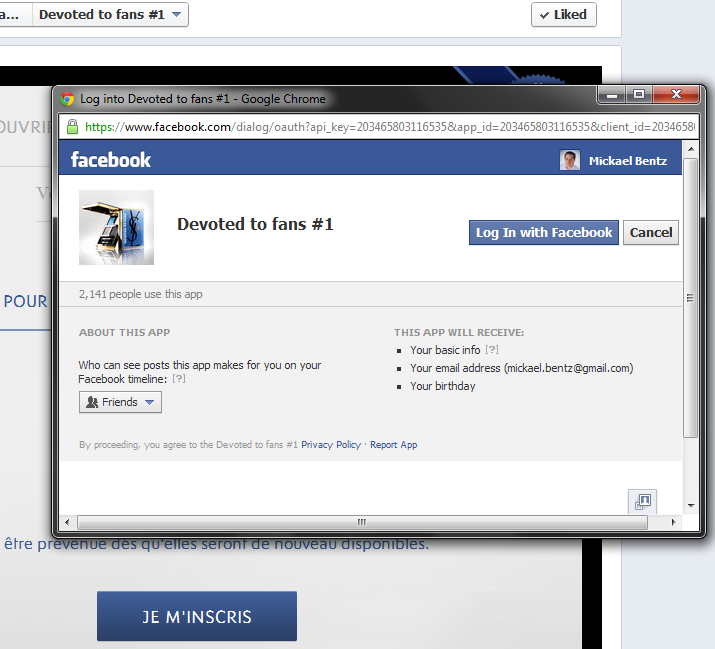Click '2,141 people use this app' text
The height and width of the screenshot is (649, 715).
[x=140, y=294]
